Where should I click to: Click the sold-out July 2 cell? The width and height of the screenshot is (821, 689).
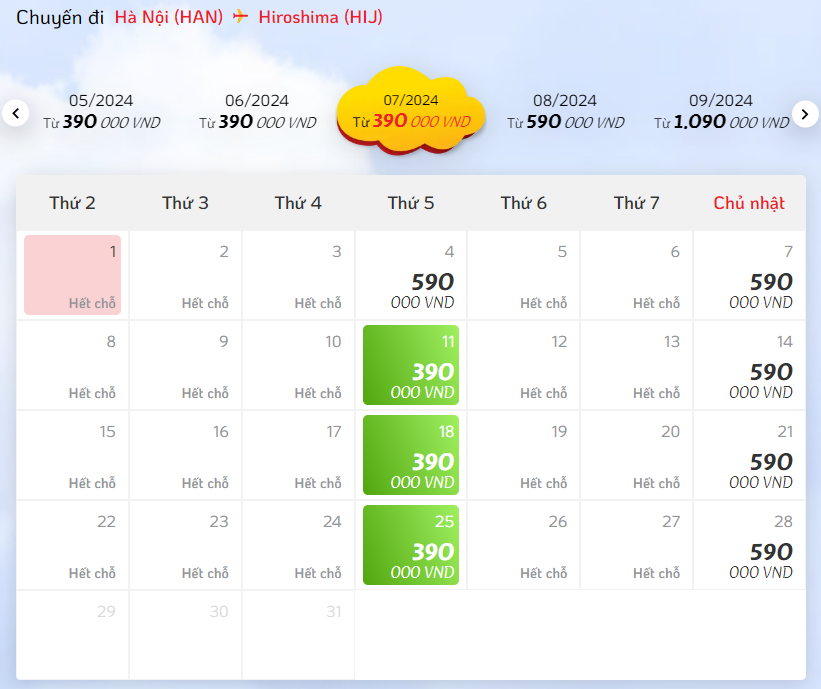pyautogui.click(x=185, y=275)
